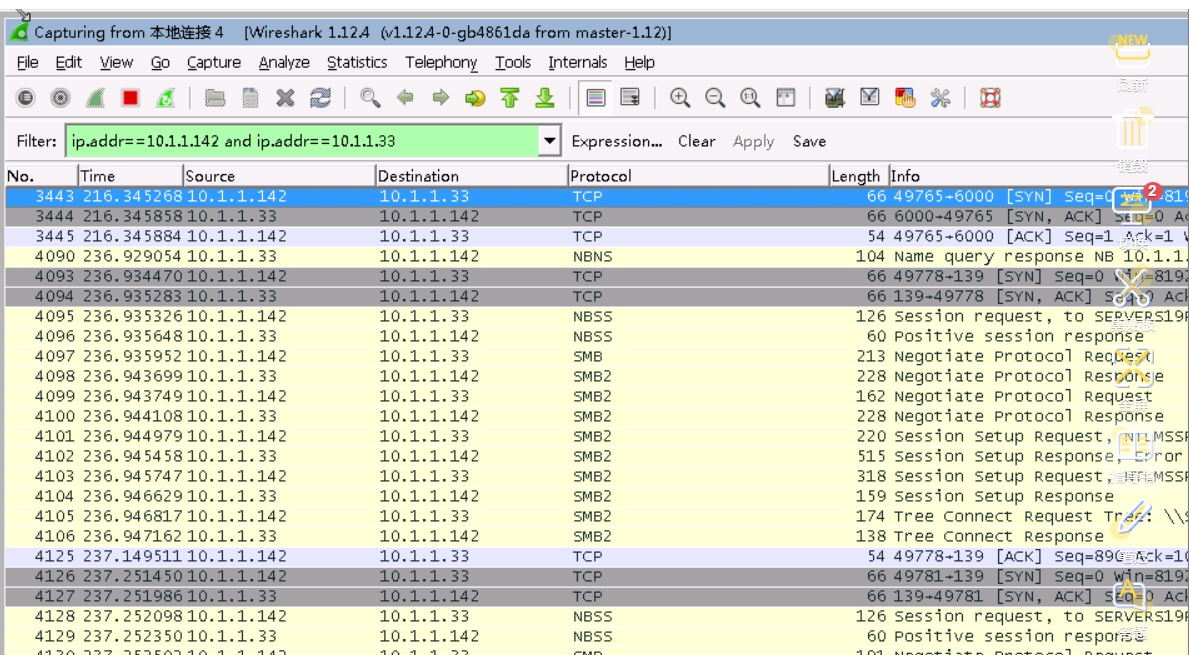This screenshot has height=655, width=1189.
Task: Jump to the first packet
Action: coord(510,98)
